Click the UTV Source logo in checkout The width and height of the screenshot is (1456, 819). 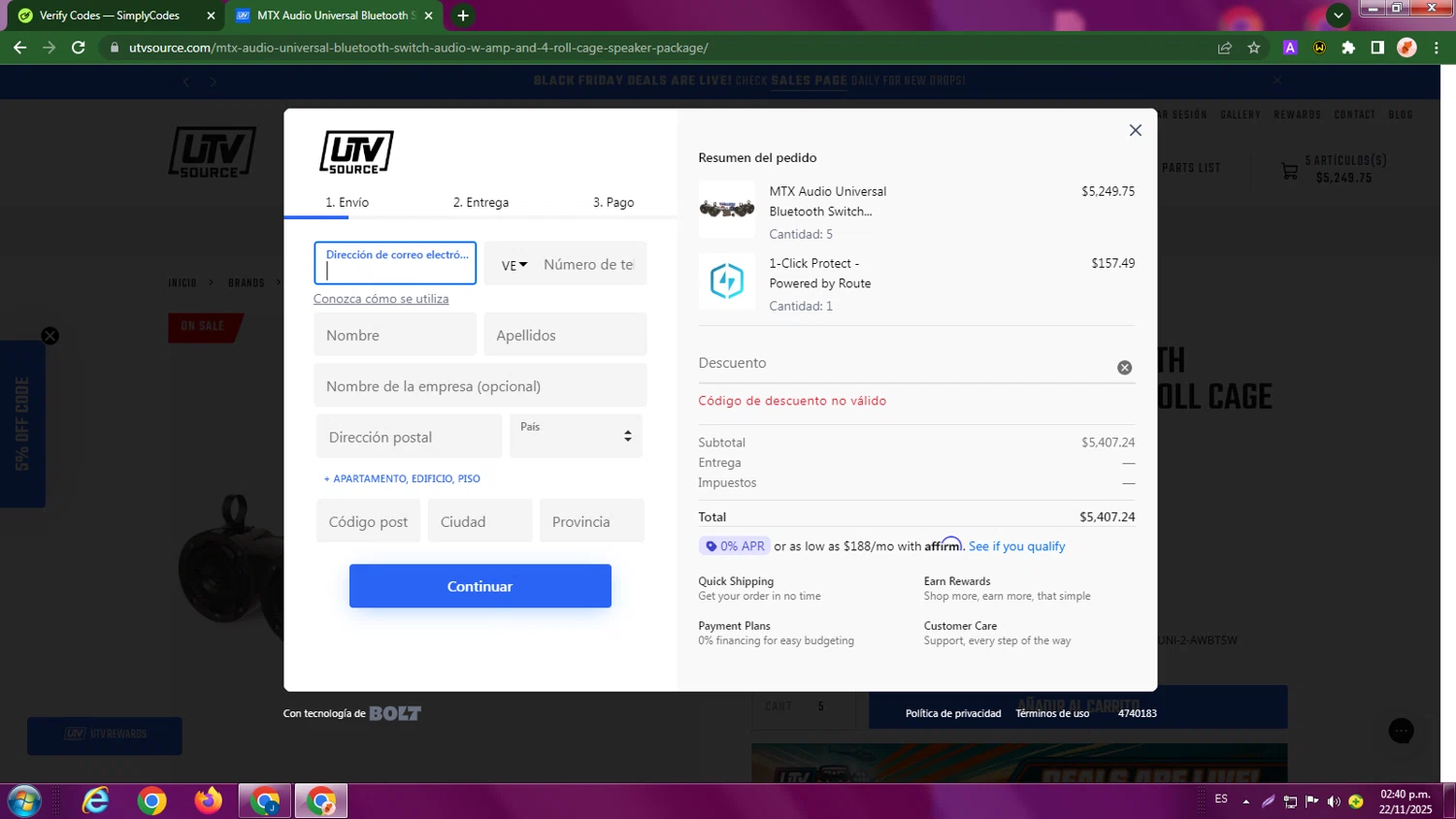tap(356, 152)
